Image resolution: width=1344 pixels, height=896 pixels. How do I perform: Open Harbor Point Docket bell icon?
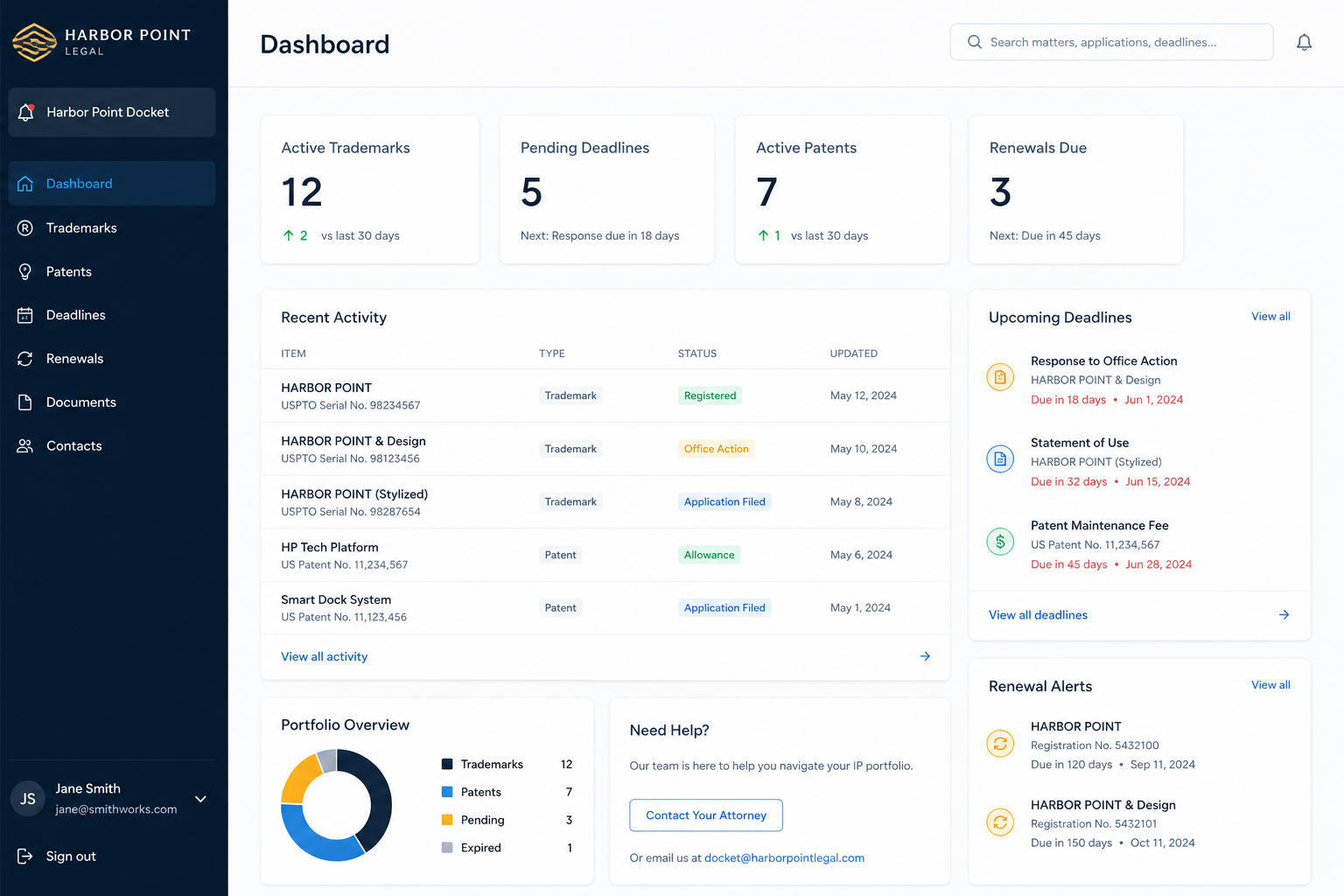pos(25,112)
